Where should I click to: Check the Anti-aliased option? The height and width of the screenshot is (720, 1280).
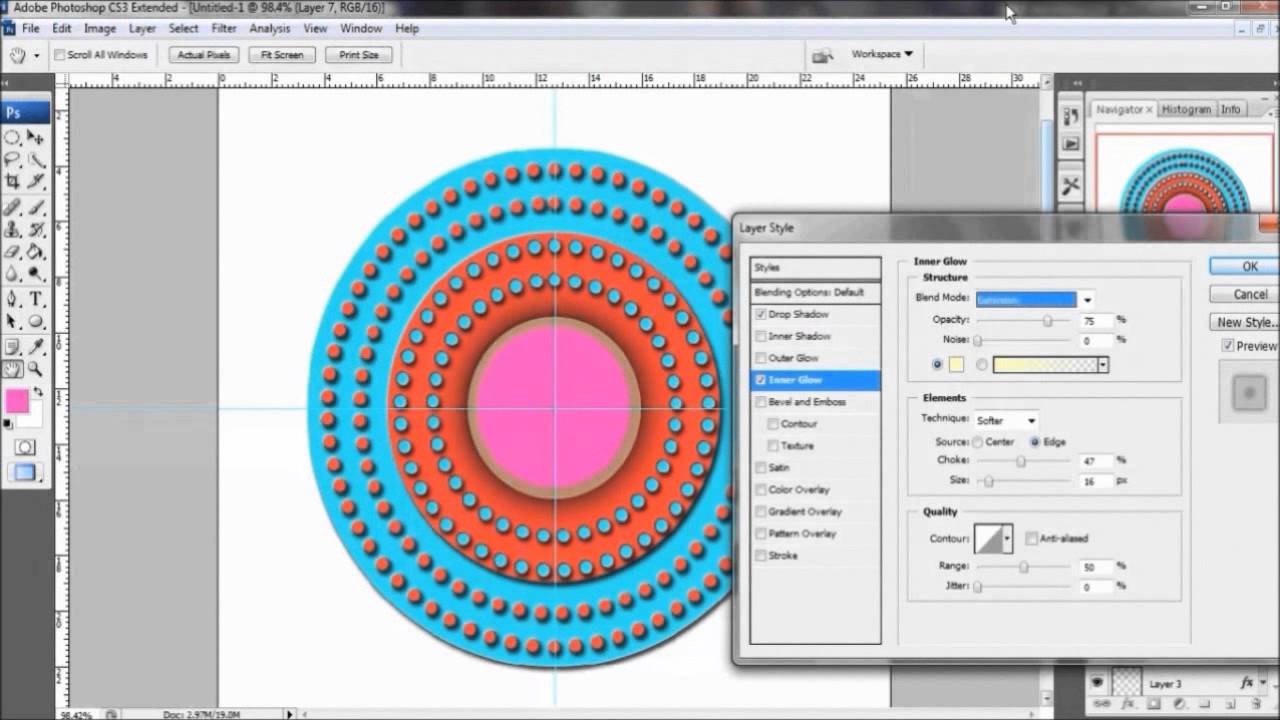point(1032,538)
